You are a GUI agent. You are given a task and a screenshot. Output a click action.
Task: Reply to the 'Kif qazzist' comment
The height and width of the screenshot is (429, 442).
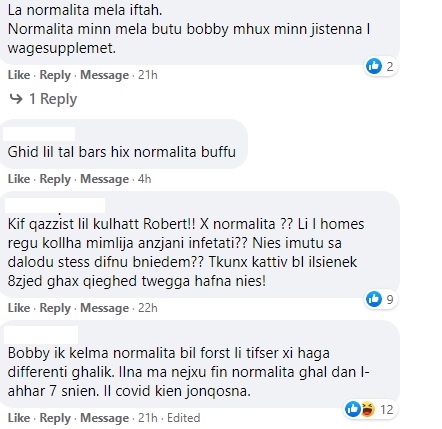[55, 308]
